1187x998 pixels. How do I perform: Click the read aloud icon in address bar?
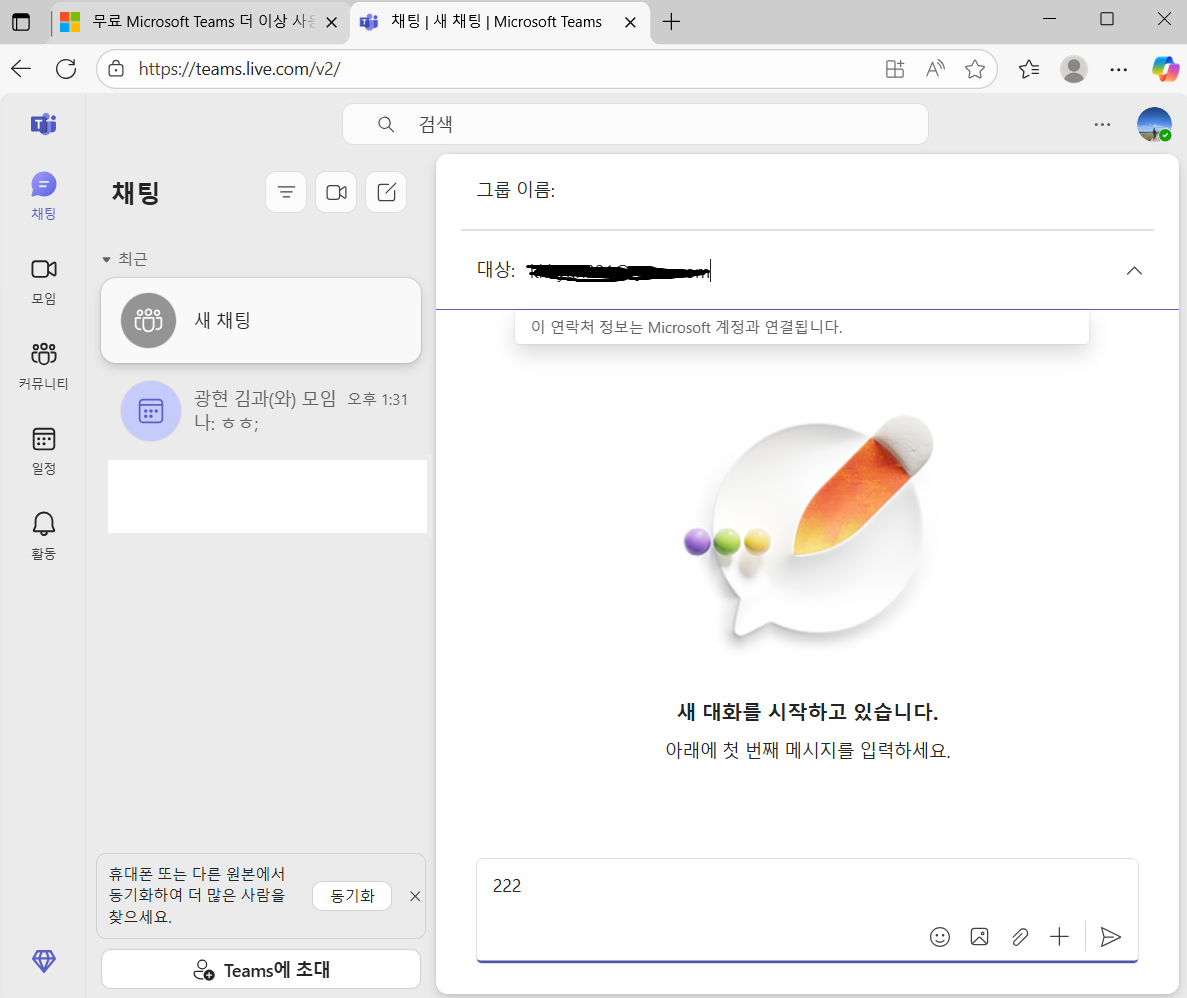(x=936, y=69)
